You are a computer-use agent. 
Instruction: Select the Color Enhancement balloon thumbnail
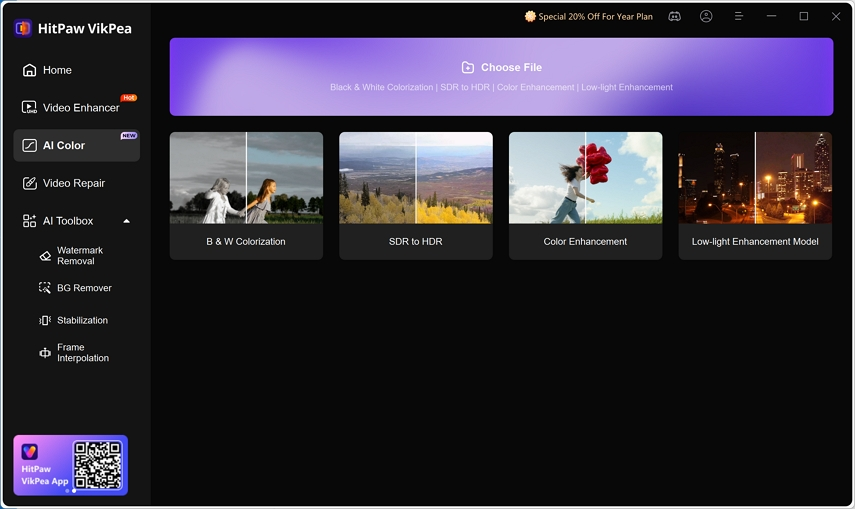(x=586, y=178)
